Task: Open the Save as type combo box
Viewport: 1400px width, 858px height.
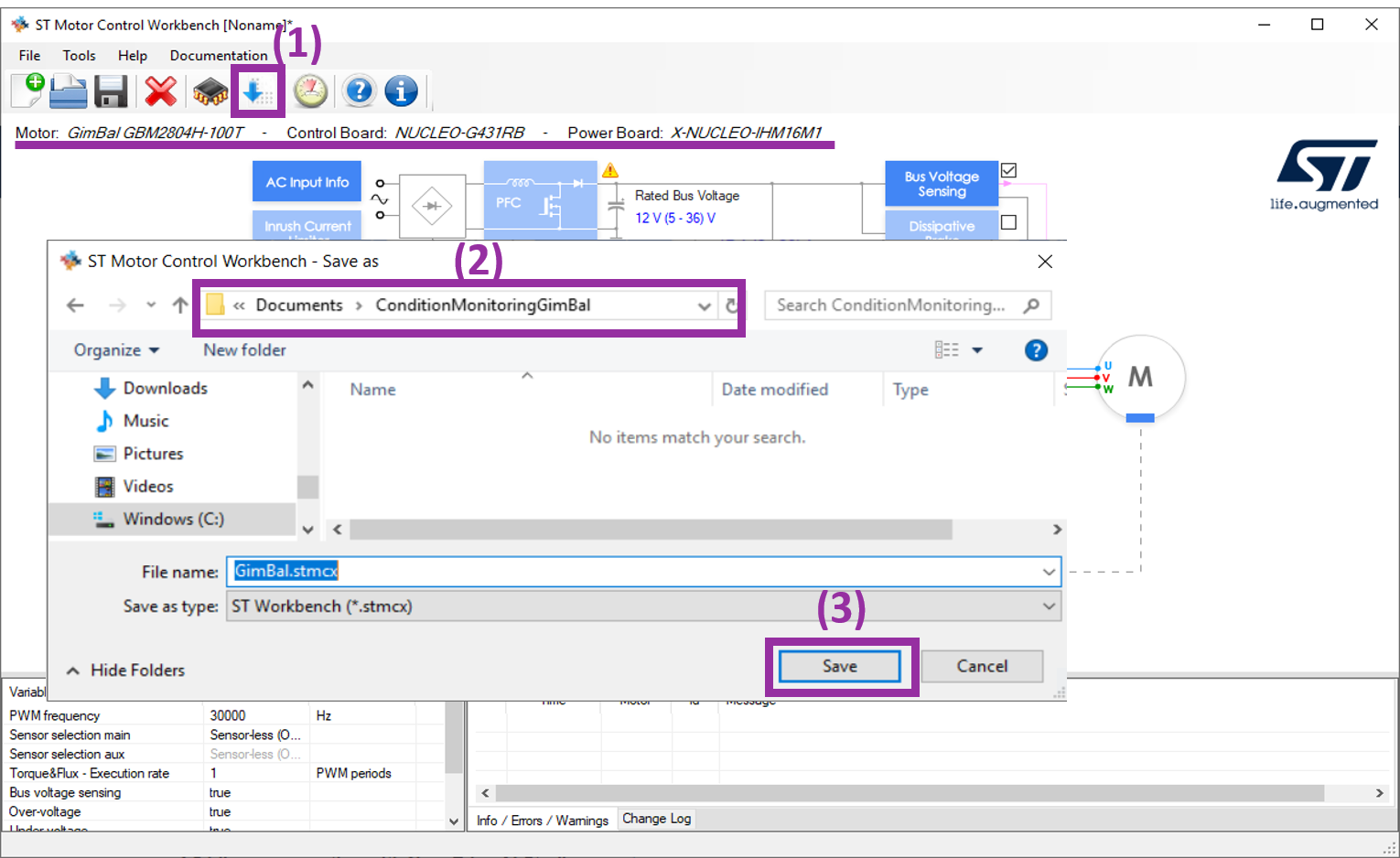Action: click(x=644, y=606)
